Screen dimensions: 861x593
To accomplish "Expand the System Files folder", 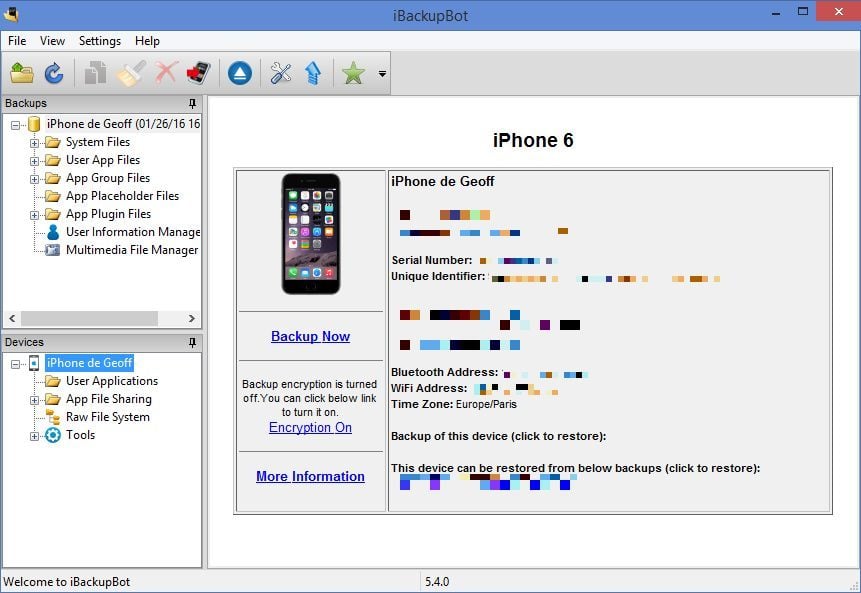I will pyautogui.click(x=34, y=143).
